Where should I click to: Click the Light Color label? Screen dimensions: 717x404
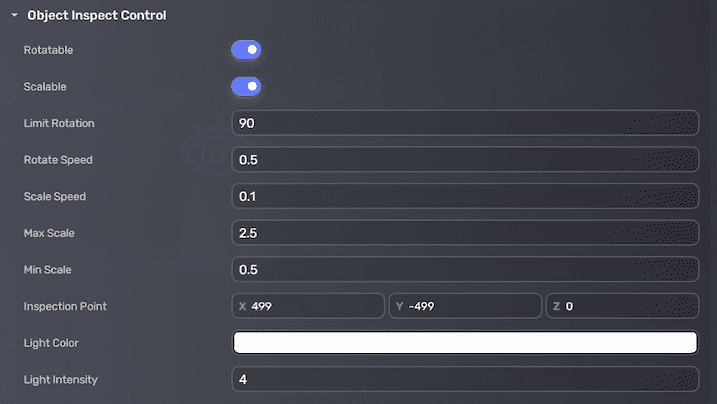pos(52,343)
